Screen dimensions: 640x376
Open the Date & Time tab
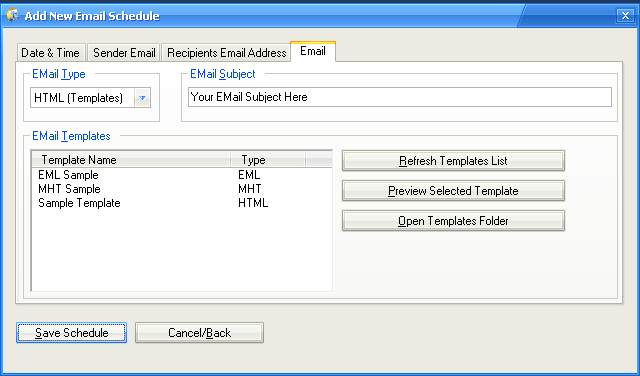tap(51, 53)
